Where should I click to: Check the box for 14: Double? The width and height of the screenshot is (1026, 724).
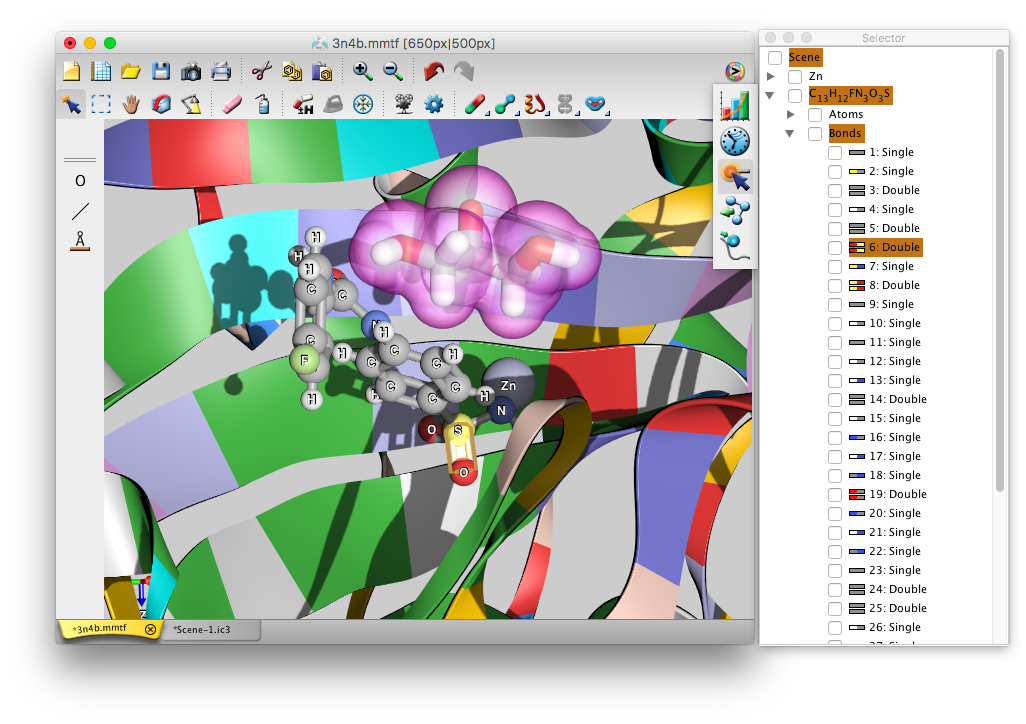point(835,399)
